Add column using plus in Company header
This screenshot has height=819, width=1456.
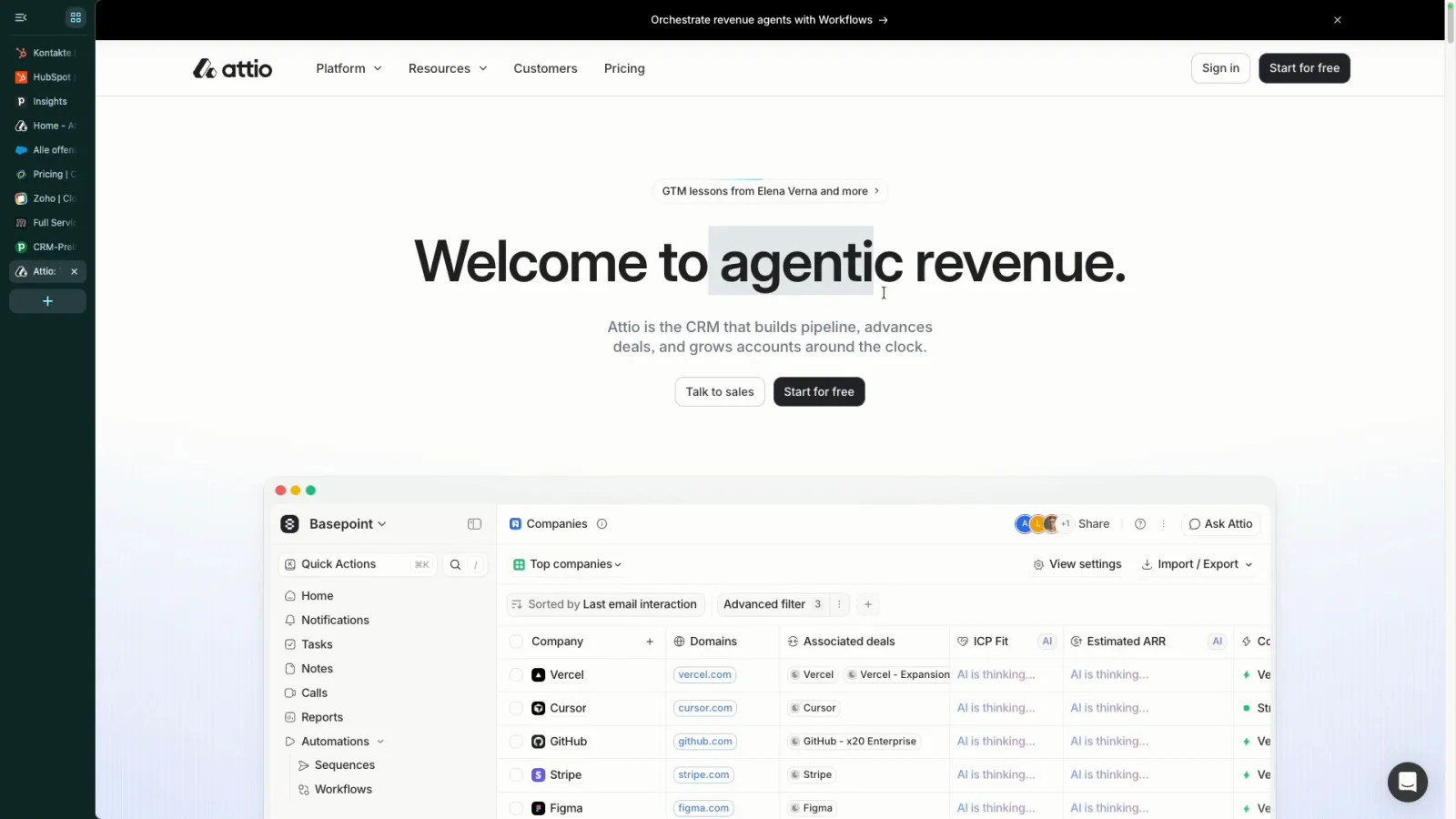(650, 642)
